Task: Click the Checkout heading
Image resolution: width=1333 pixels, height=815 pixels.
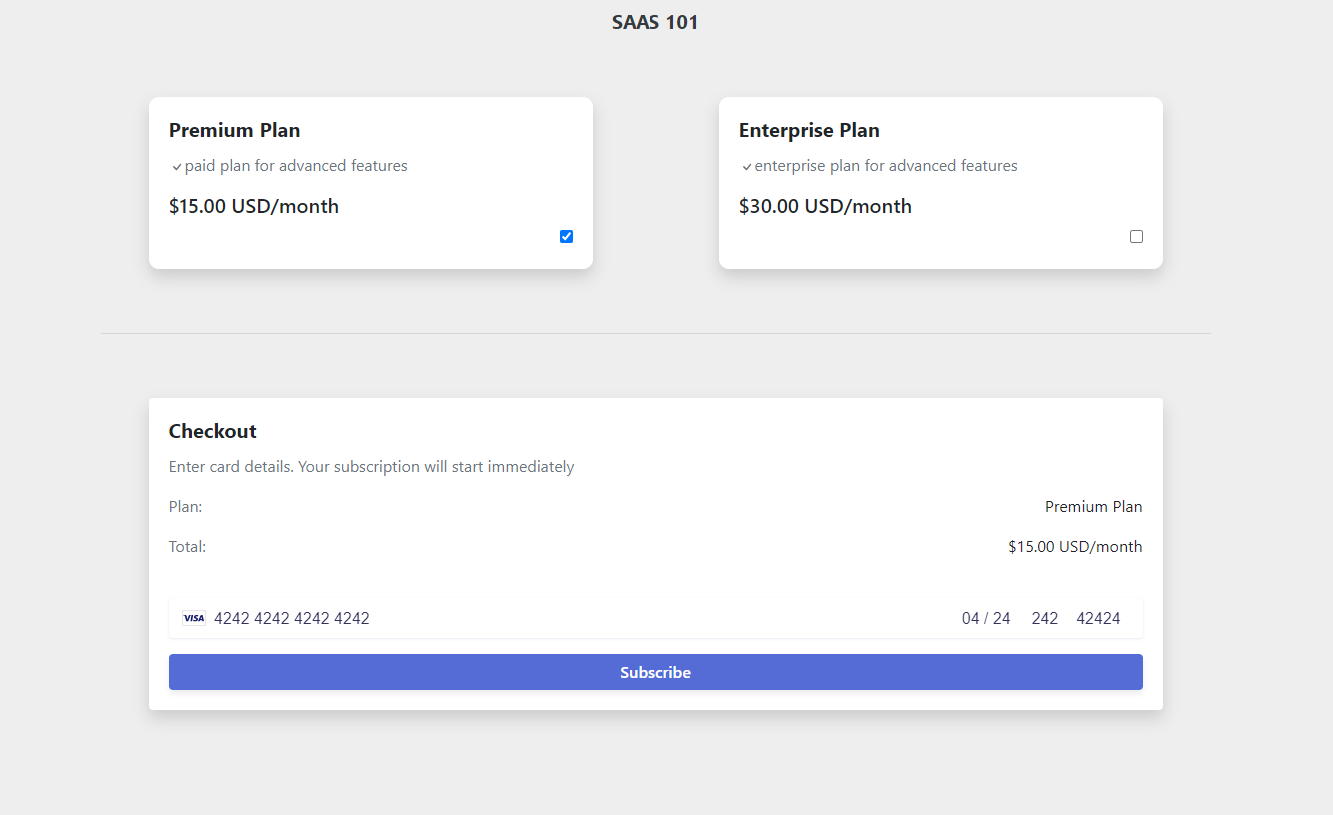Action: 213,431
